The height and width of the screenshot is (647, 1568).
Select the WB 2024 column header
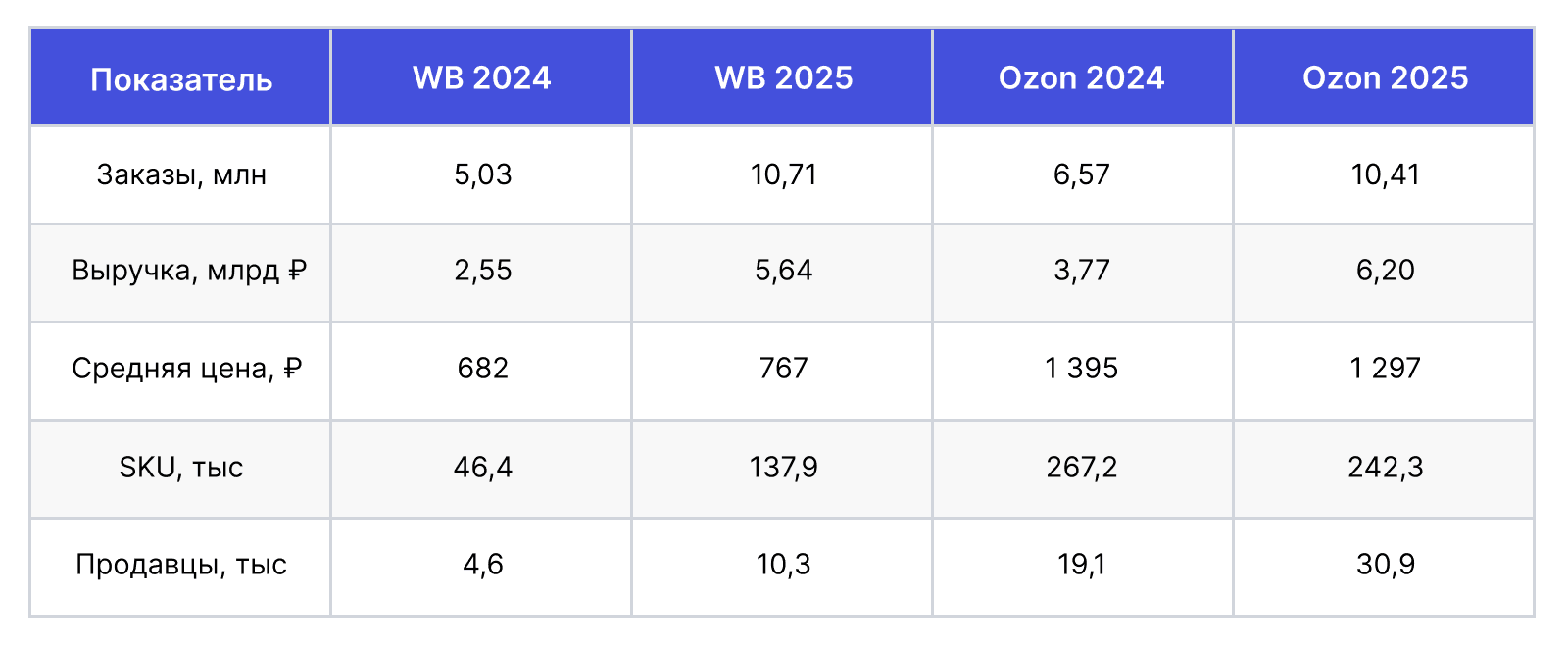[x=482, y=78]
